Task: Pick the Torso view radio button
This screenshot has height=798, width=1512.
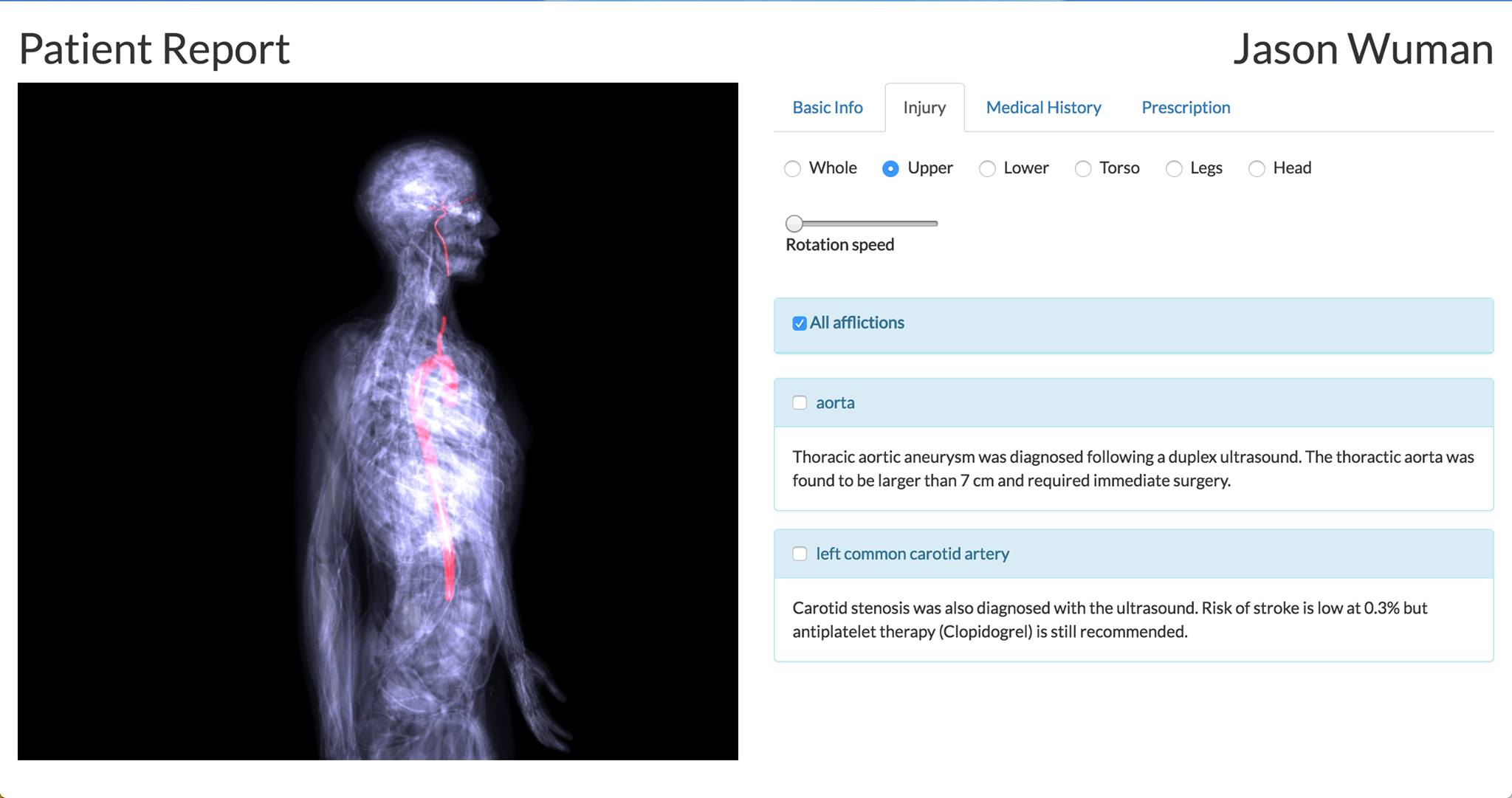Action: point(1083,169)
